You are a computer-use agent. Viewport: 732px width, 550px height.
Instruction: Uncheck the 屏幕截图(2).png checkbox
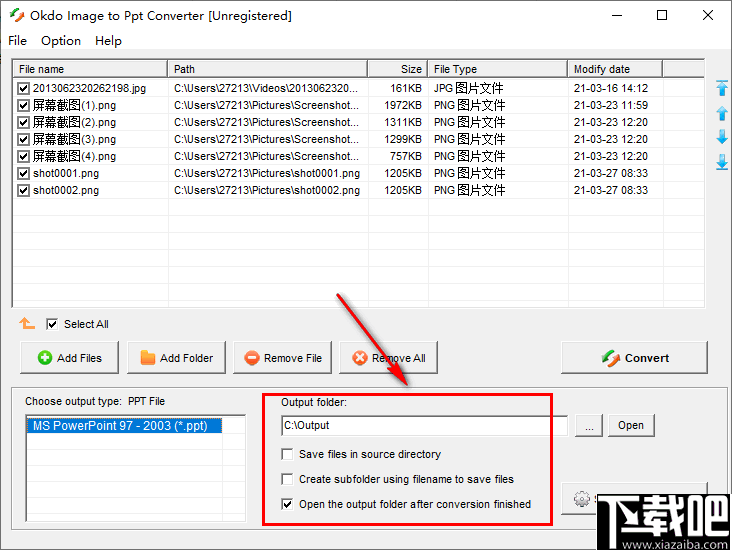pos(23,122)
